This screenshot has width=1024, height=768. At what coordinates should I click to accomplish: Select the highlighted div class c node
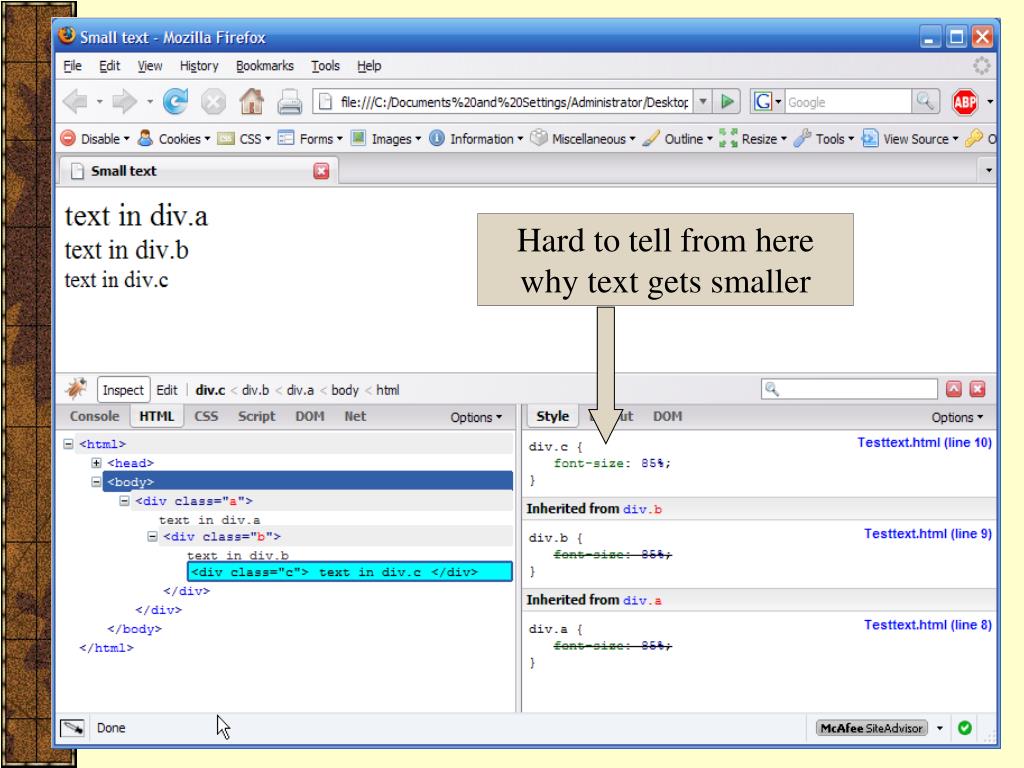(x=349, y=572)
